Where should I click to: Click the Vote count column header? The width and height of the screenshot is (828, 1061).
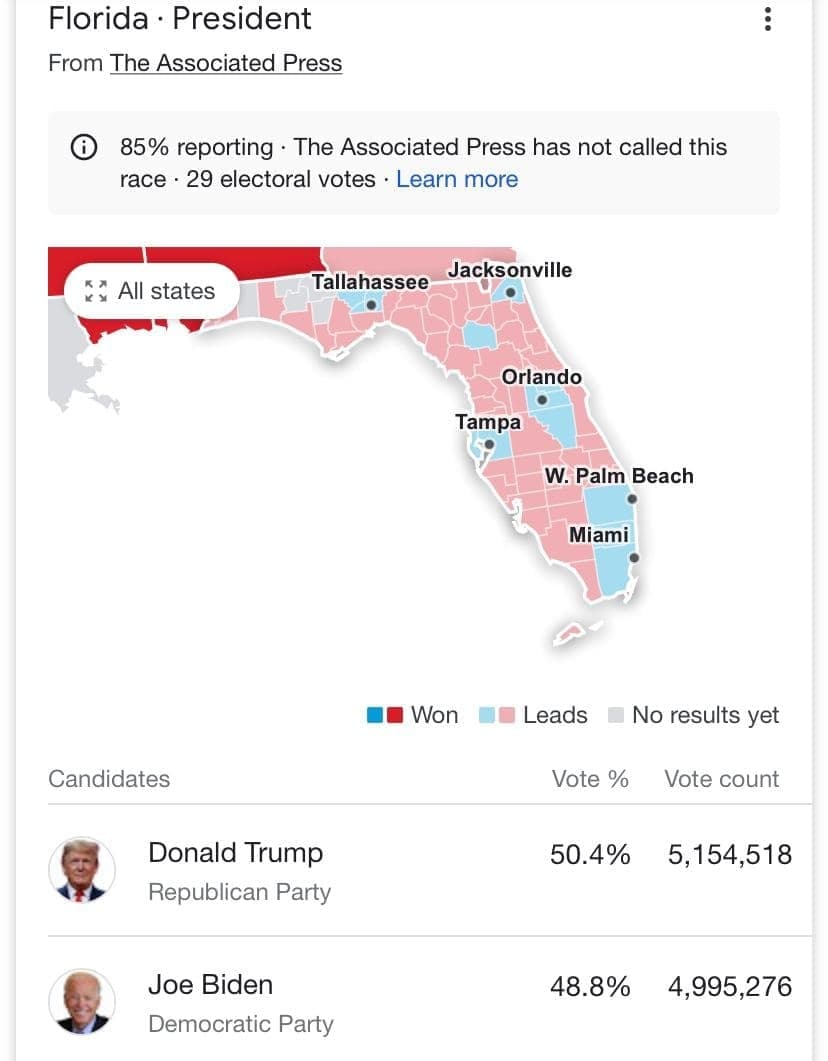(721, 779)
